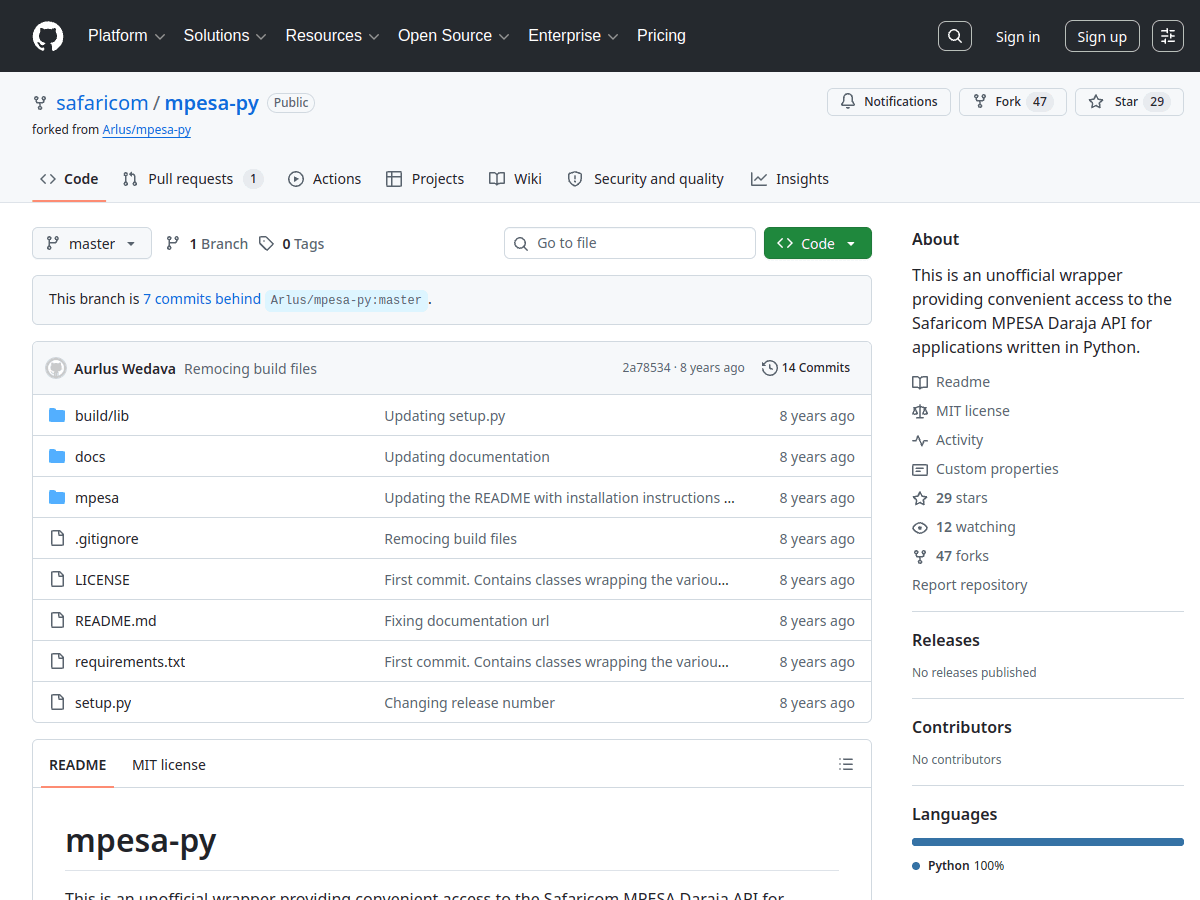
Task: Click the book icon beside Readme
Action: click(x=920, y=382)
